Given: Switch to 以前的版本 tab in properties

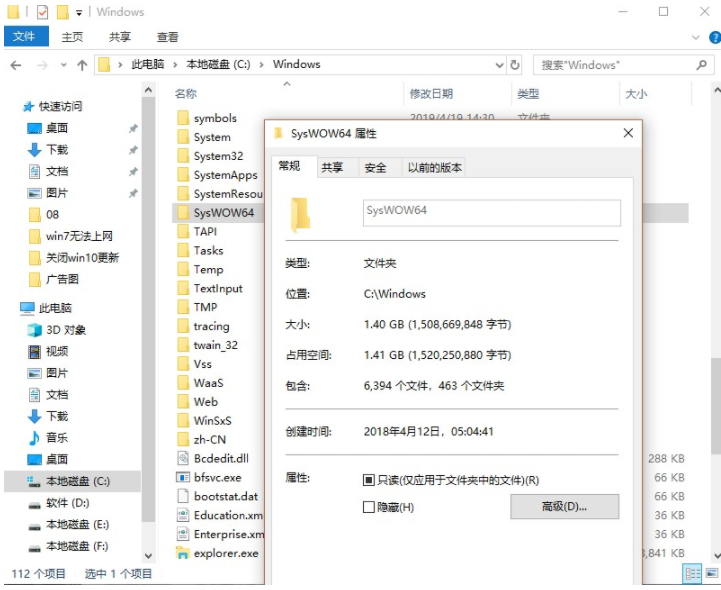Looking at the screenshot, I should (x=435, y=167).
